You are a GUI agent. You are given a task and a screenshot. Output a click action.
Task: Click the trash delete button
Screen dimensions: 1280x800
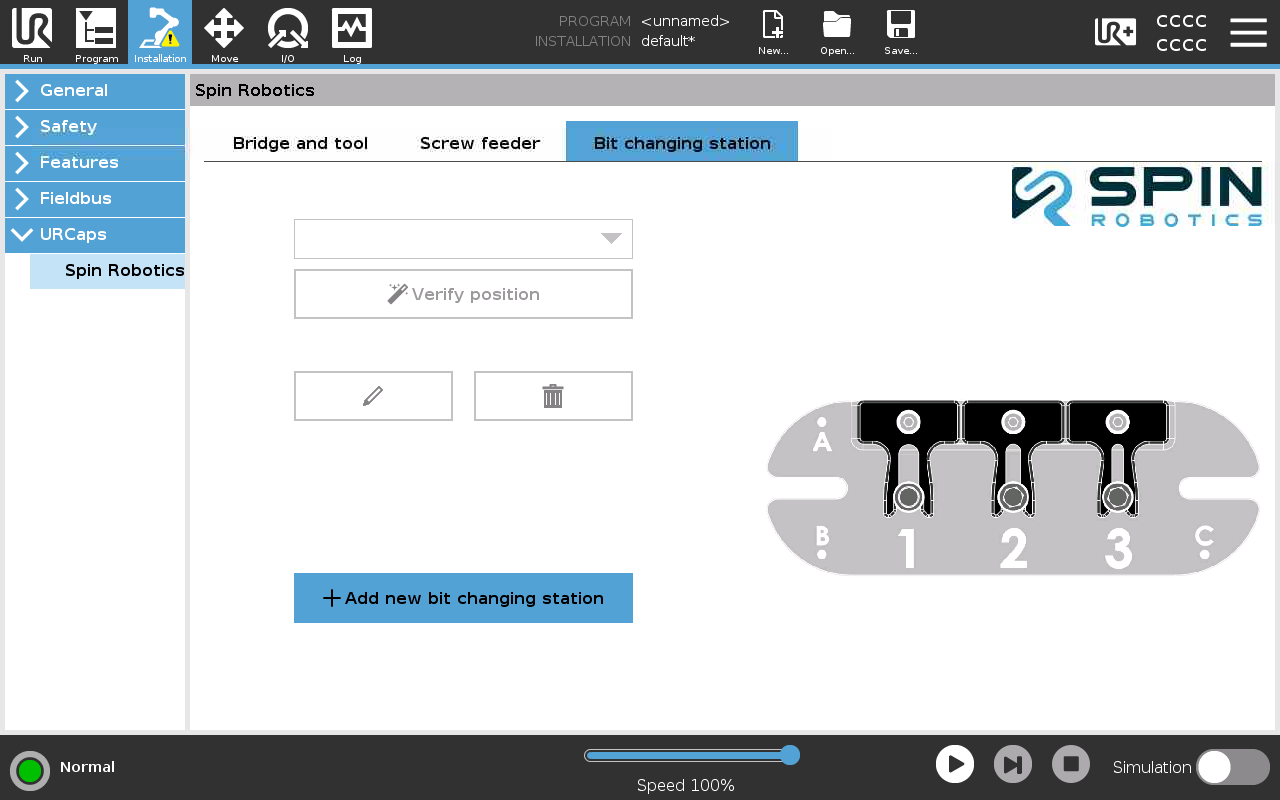click(553, 396)
